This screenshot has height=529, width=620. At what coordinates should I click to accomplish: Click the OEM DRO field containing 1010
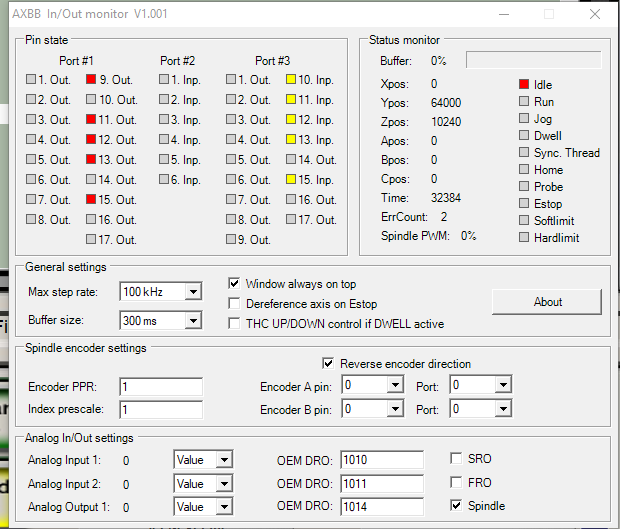pos(382,460)
